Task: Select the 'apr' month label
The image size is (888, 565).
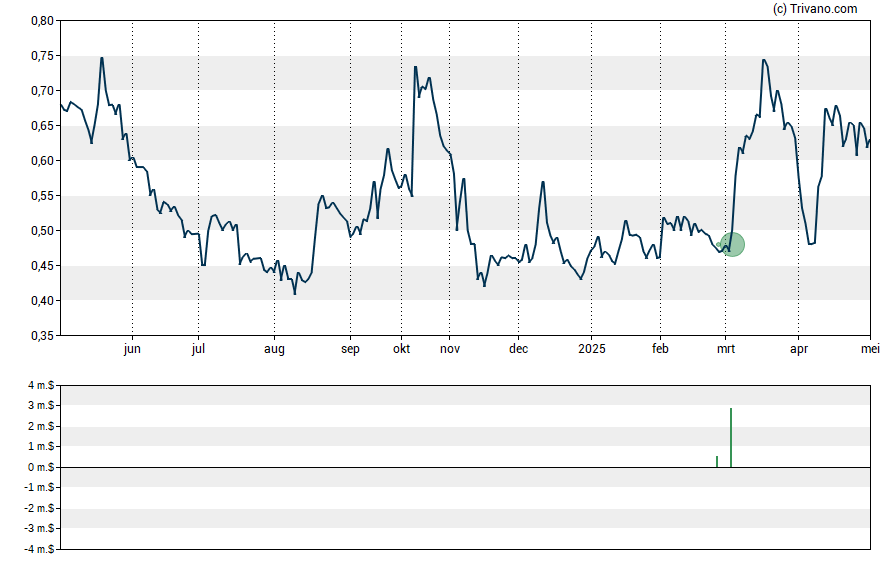Action: [799, 349]
